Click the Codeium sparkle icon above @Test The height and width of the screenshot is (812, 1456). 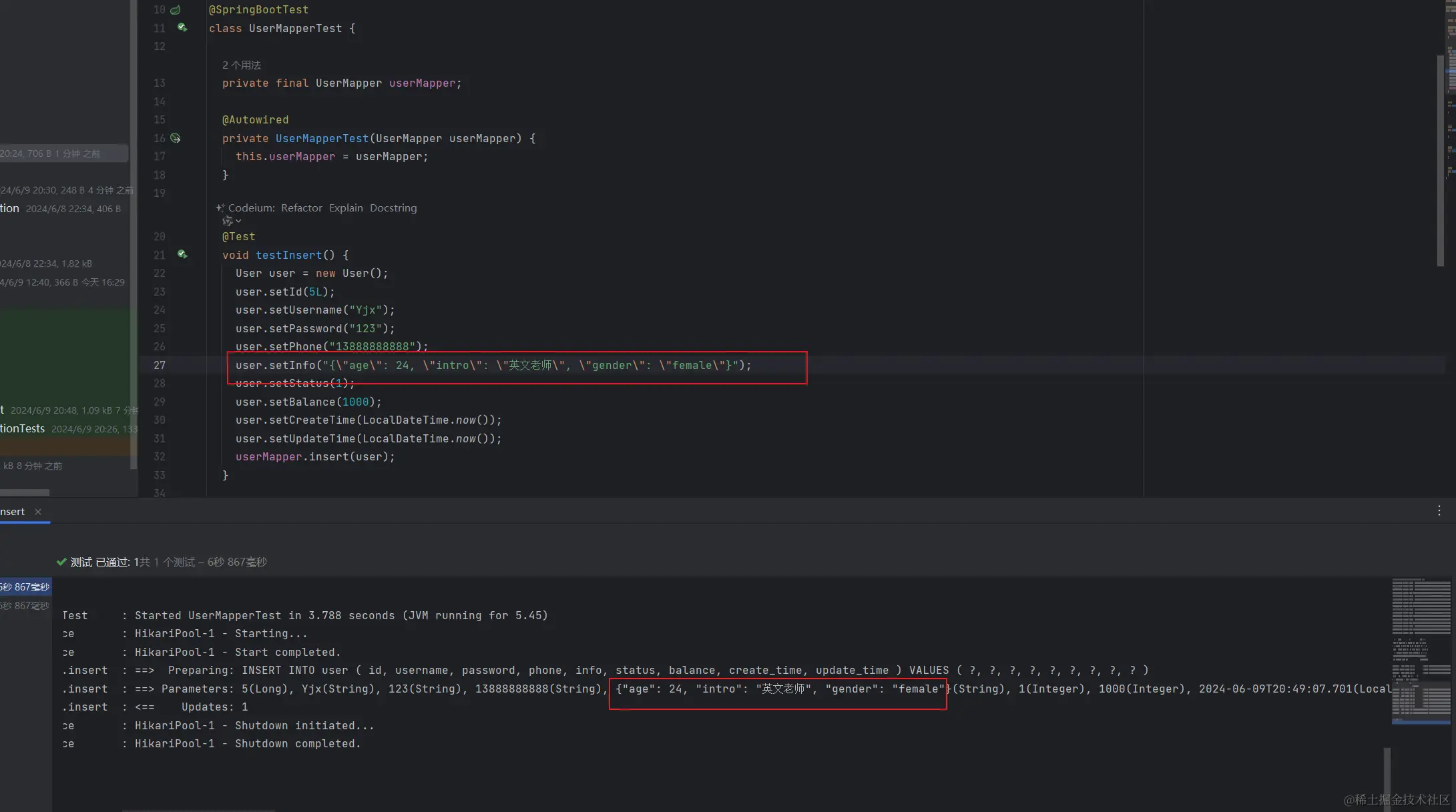point(220,208)
